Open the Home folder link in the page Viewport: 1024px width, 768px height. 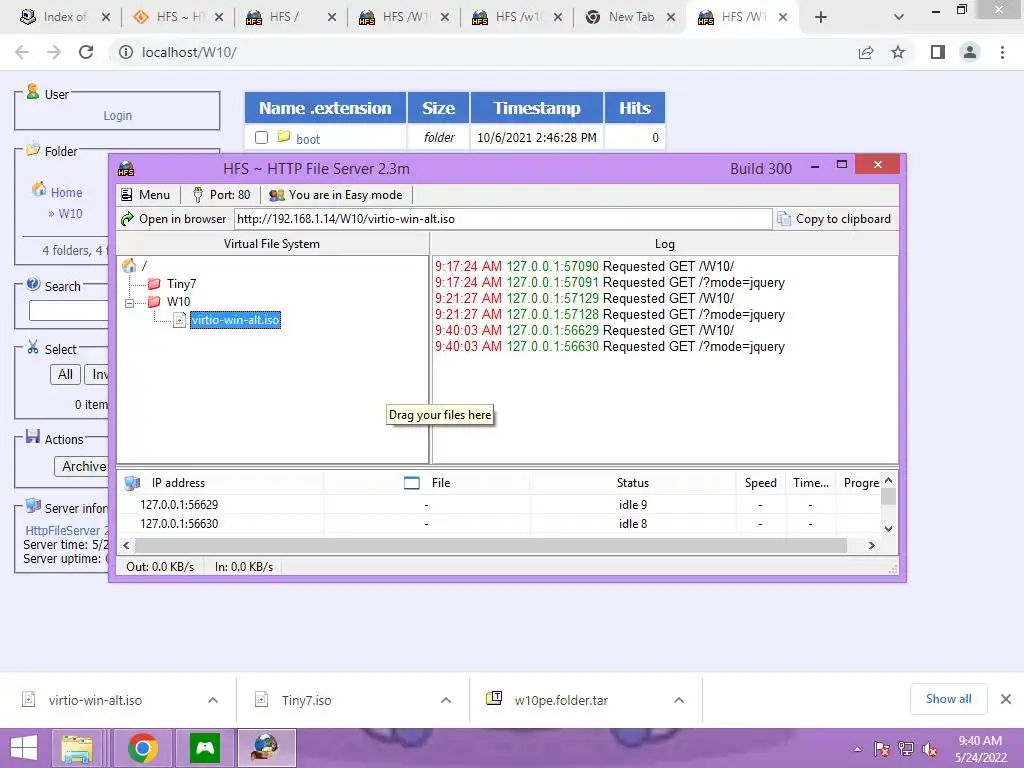[x=67, y=193]
